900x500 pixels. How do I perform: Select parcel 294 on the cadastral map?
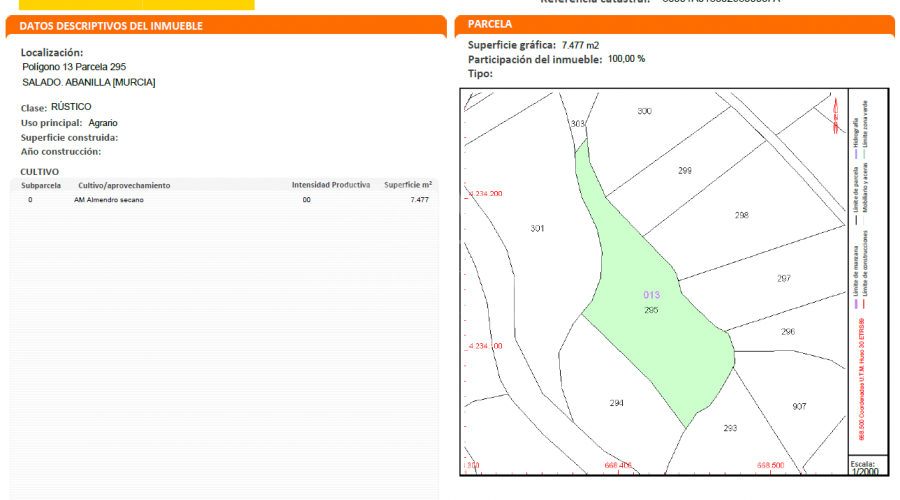click(617, 403)
